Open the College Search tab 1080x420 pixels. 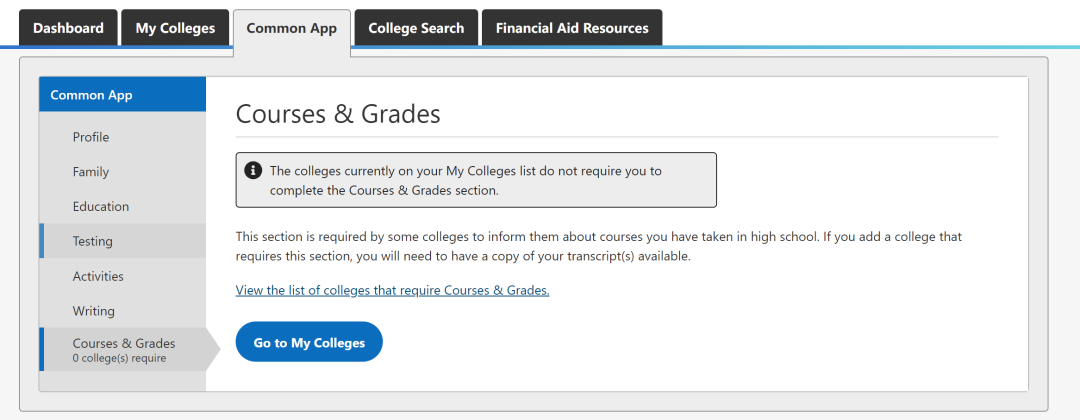pyautogui.click(x=416, y=28)
